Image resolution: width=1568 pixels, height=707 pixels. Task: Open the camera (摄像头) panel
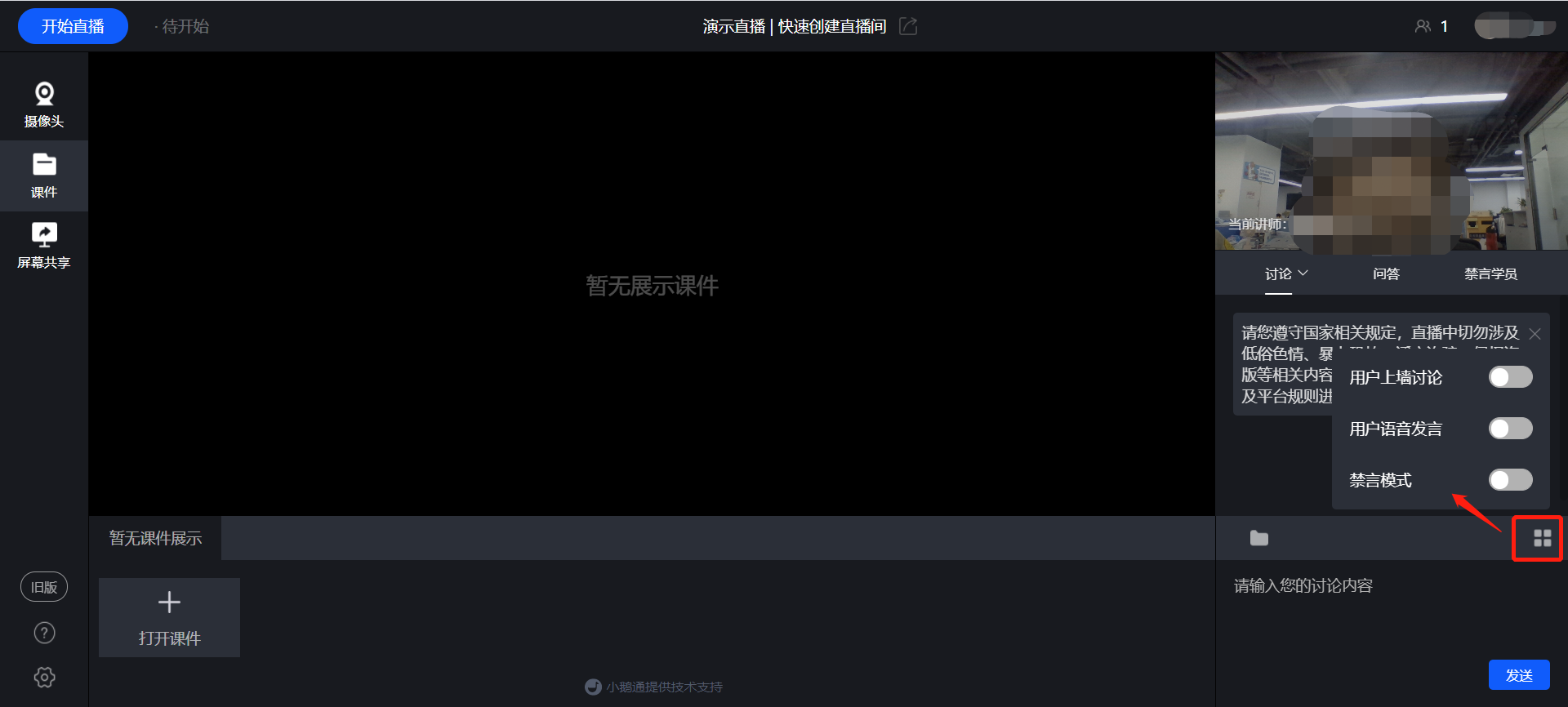tap(44, 104)
